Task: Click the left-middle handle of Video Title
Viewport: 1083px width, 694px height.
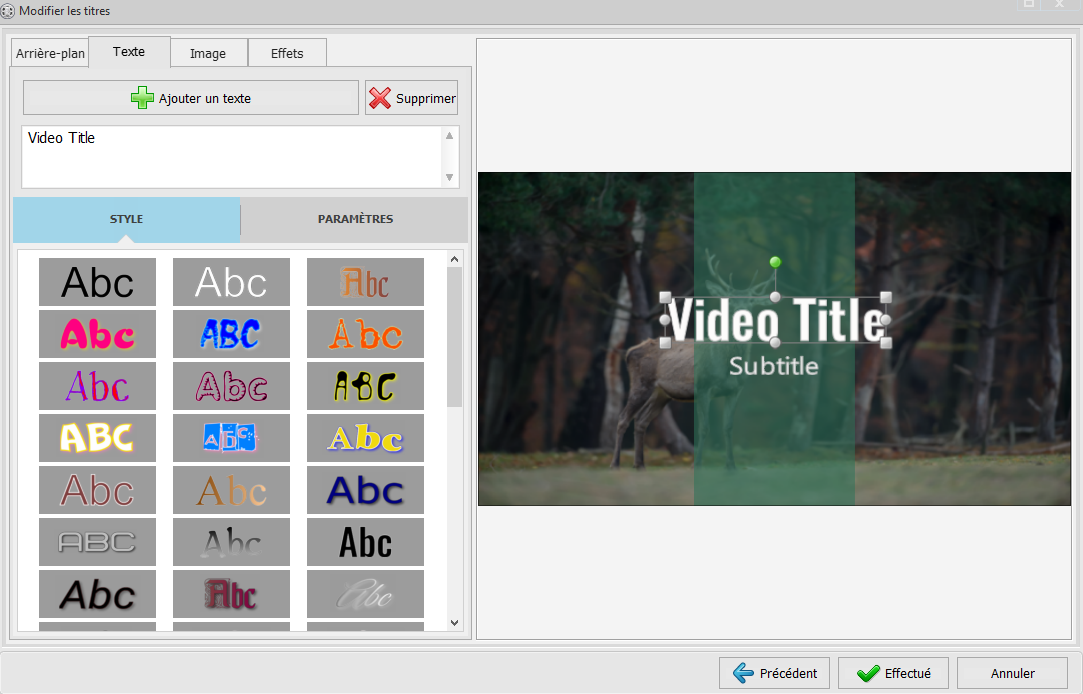Action: click(x=665, y=320)
